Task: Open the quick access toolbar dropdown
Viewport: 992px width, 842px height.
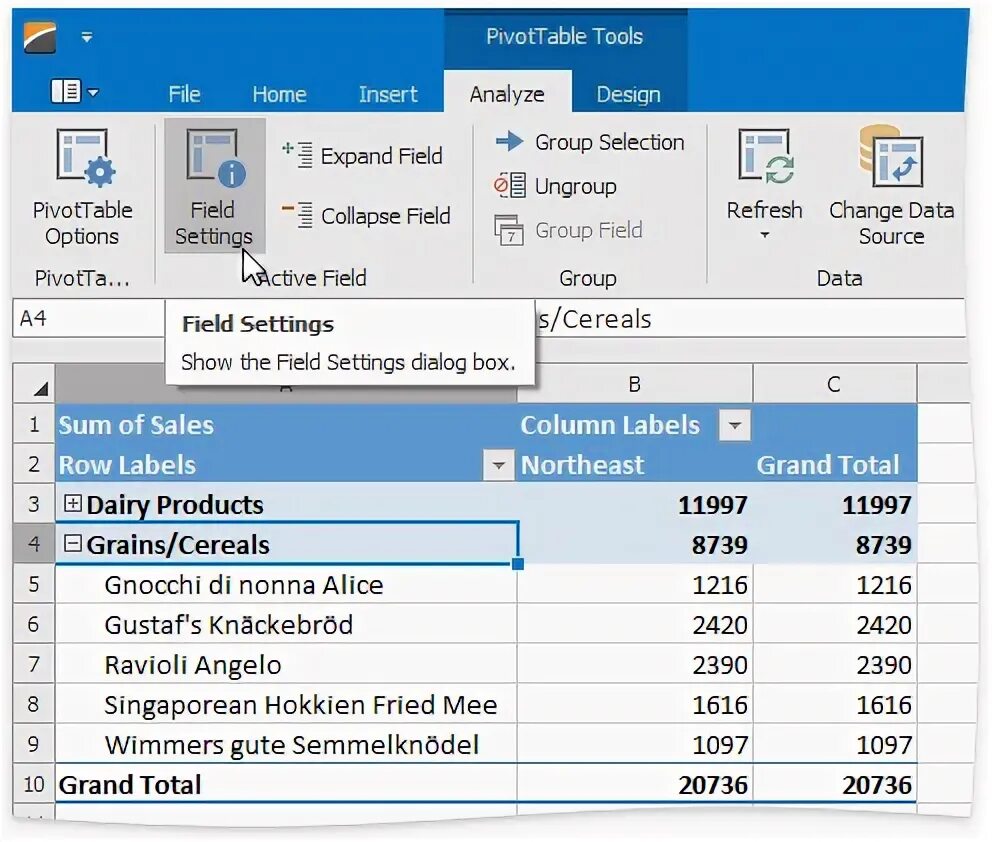Action: (x=87, y=37)
